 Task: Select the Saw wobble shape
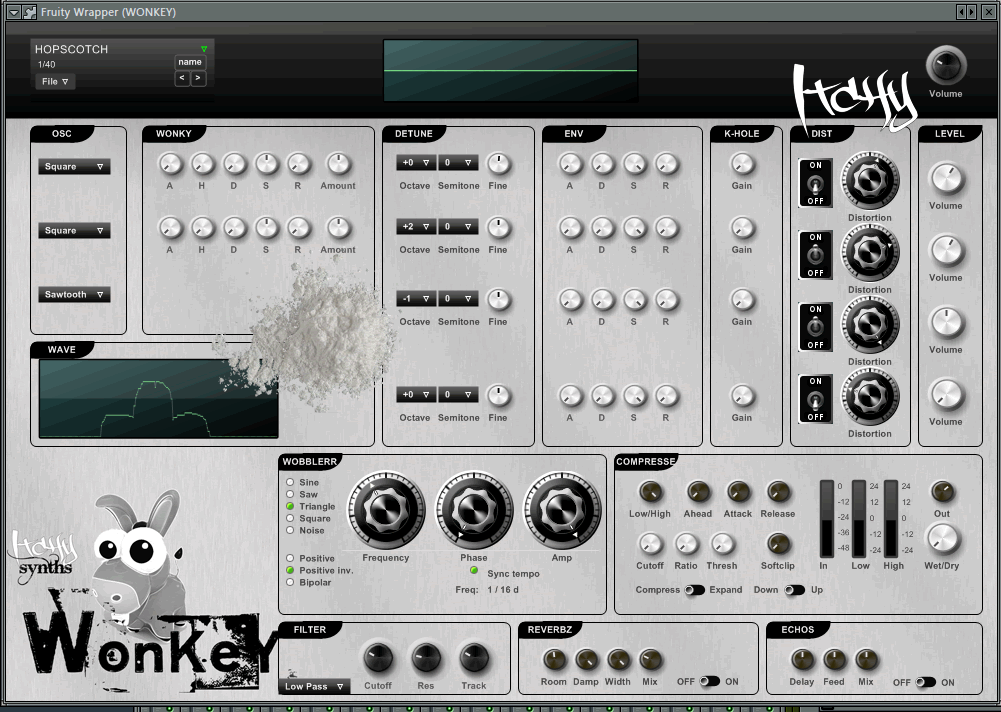pos(290,494)
